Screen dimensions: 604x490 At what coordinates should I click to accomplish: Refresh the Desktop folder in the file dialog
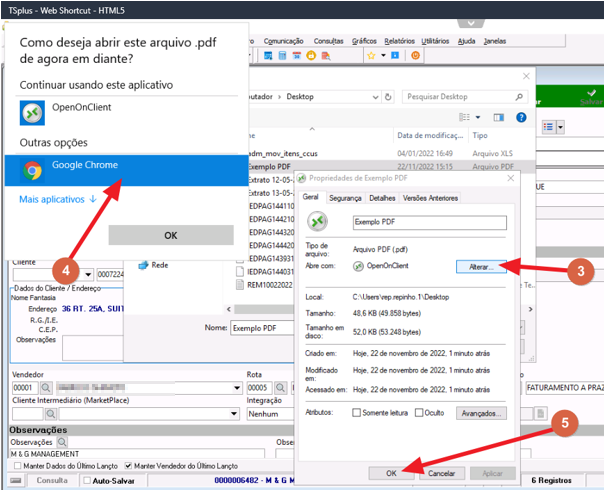[388, 97]
